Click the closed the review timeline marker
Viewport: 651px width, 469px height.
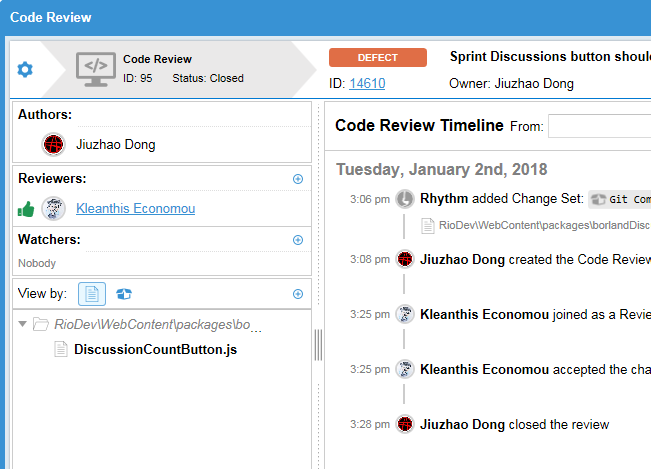click(405, 424)
